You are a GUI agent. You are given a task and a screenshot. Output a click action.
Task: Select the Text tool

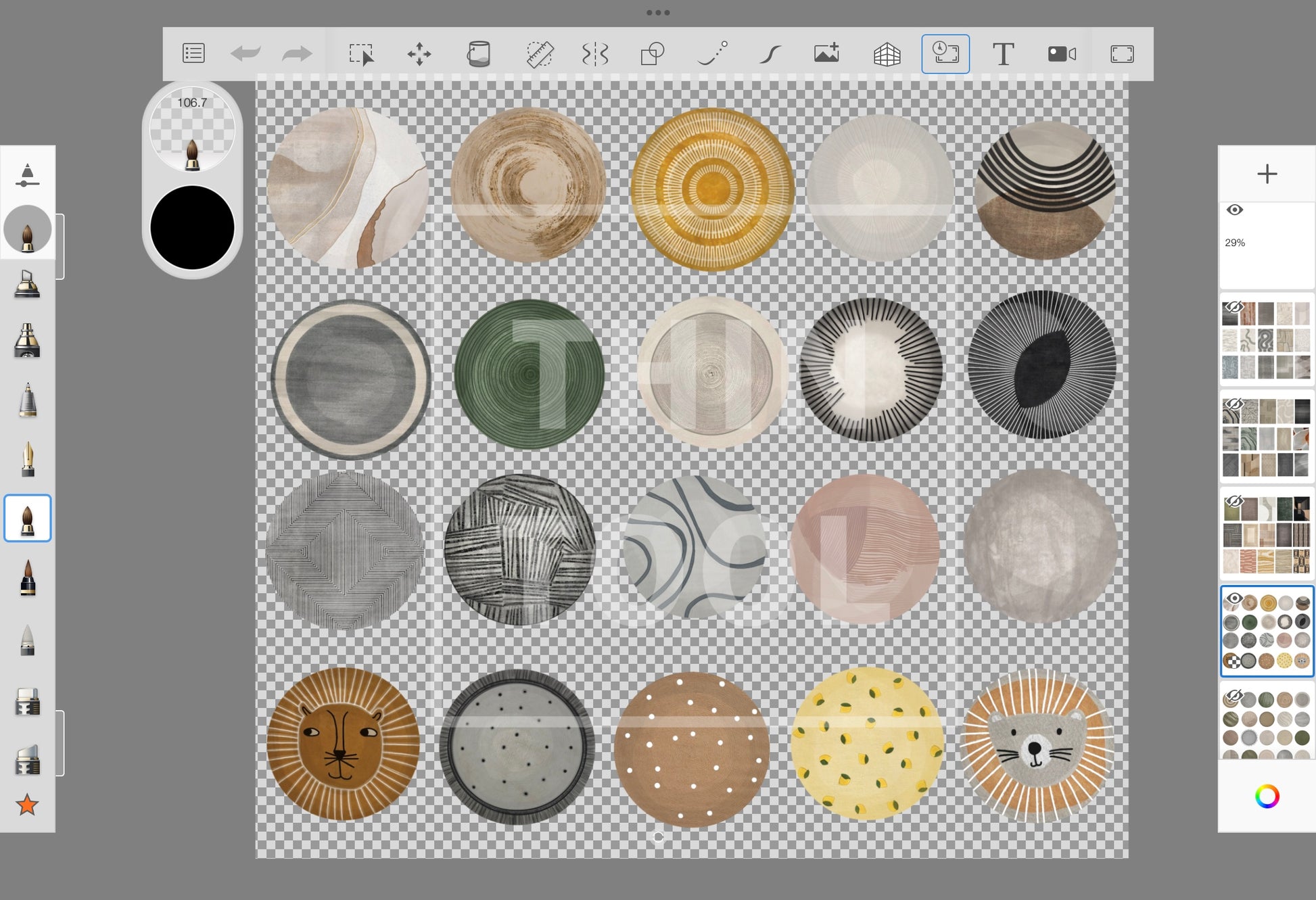point(1003,53)
